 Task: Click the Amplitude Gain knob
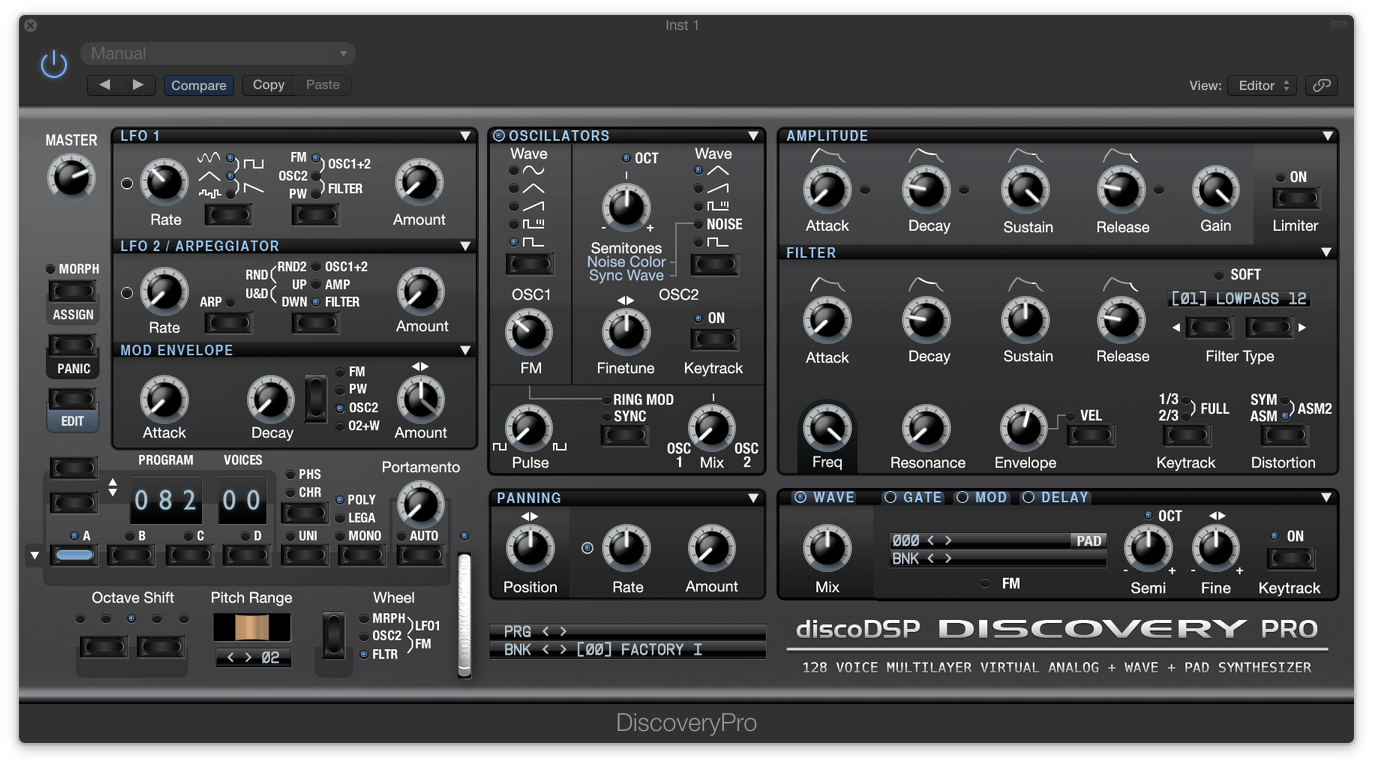coord(1215,189)
